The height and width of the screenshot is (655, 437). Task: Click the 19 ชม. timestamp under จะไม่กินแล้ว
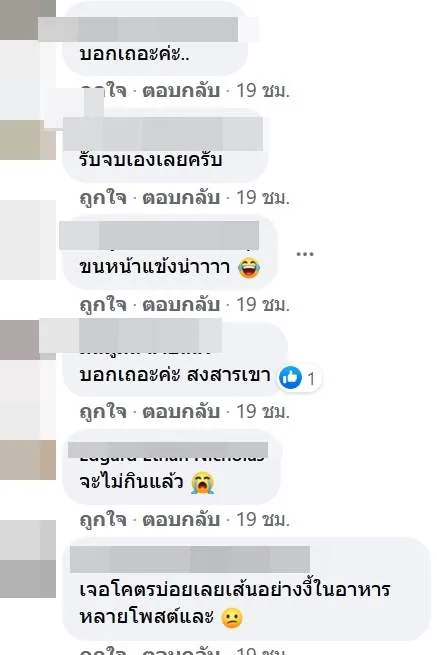click(x=263, y=520)
